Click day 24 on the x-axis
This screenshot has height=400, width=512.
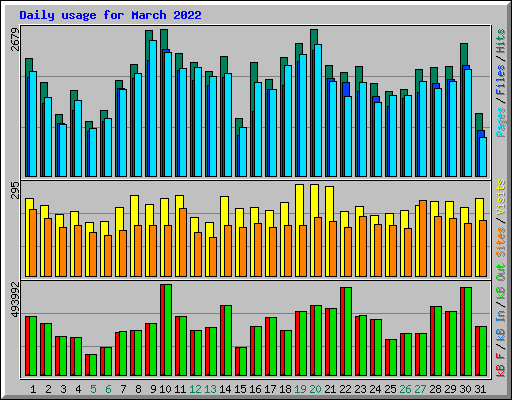coord(375,389)
